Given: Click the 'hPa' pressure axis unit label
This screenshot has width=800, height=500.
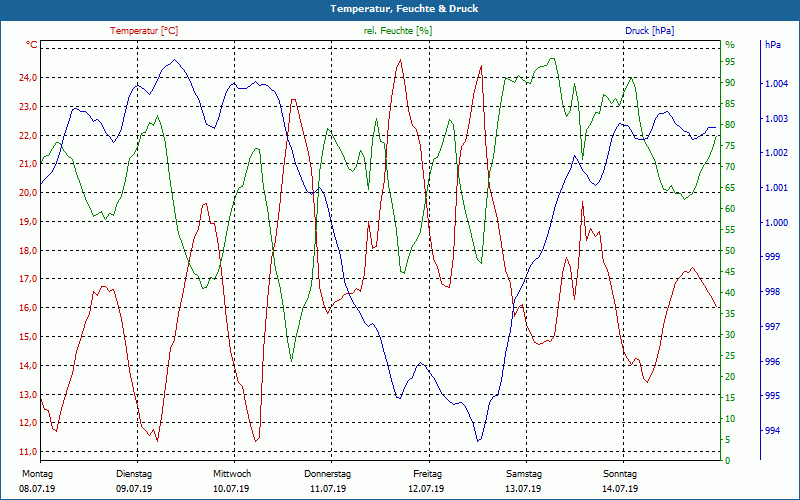Looking at the screenshot, I should click(772, 45).
